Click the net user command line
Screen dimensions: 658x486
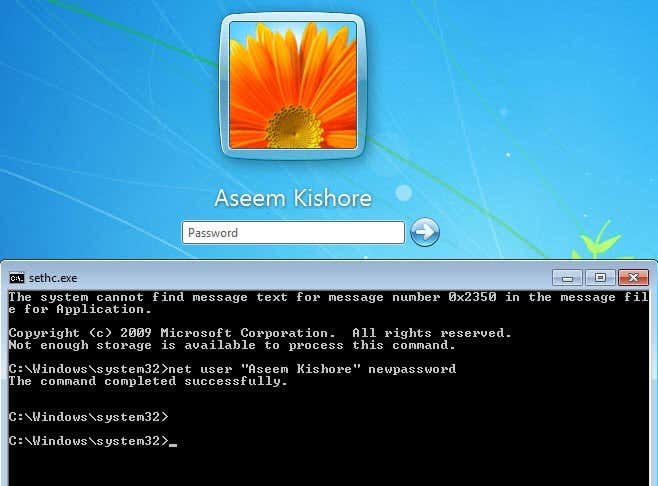point(232,369)
